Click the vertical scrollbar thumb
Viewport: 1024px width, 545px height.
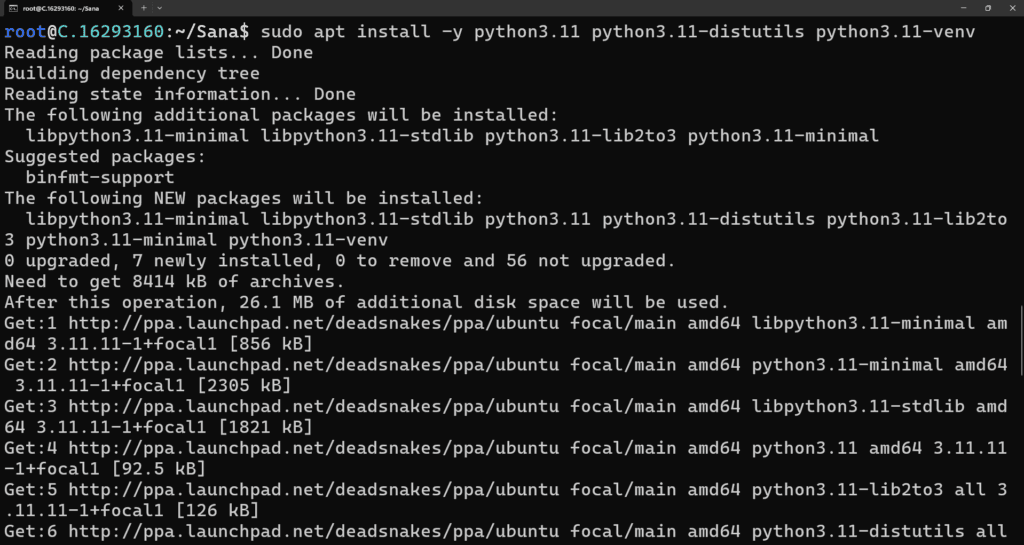(x=1021, y=341)
